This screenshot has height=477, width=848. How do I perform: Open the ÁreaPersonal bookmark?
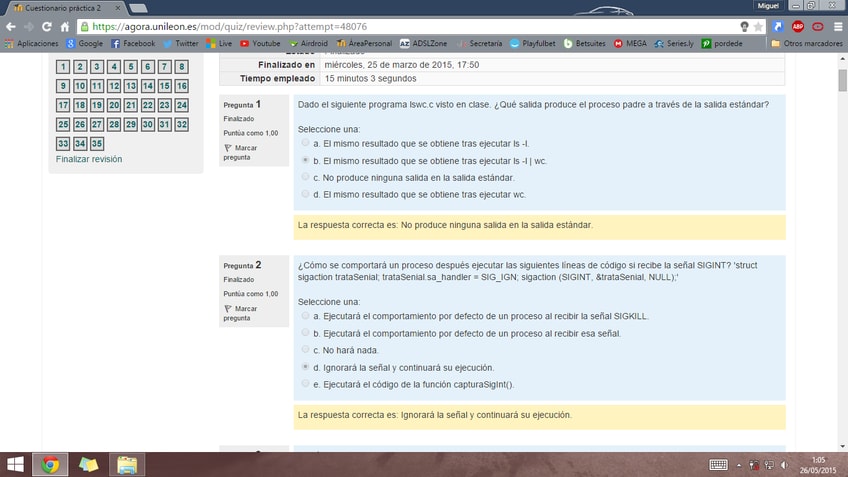[x=364, y=43]
